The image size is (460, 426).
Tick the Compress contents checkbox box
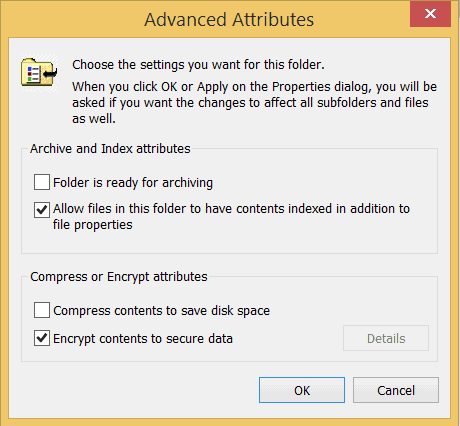coord(42,310)
